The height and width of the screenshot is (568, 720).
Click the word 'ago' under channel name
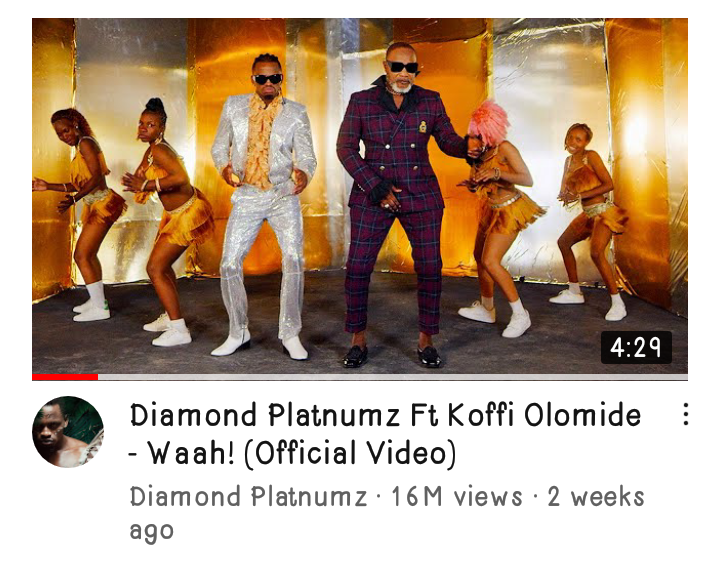pos(152,531)
